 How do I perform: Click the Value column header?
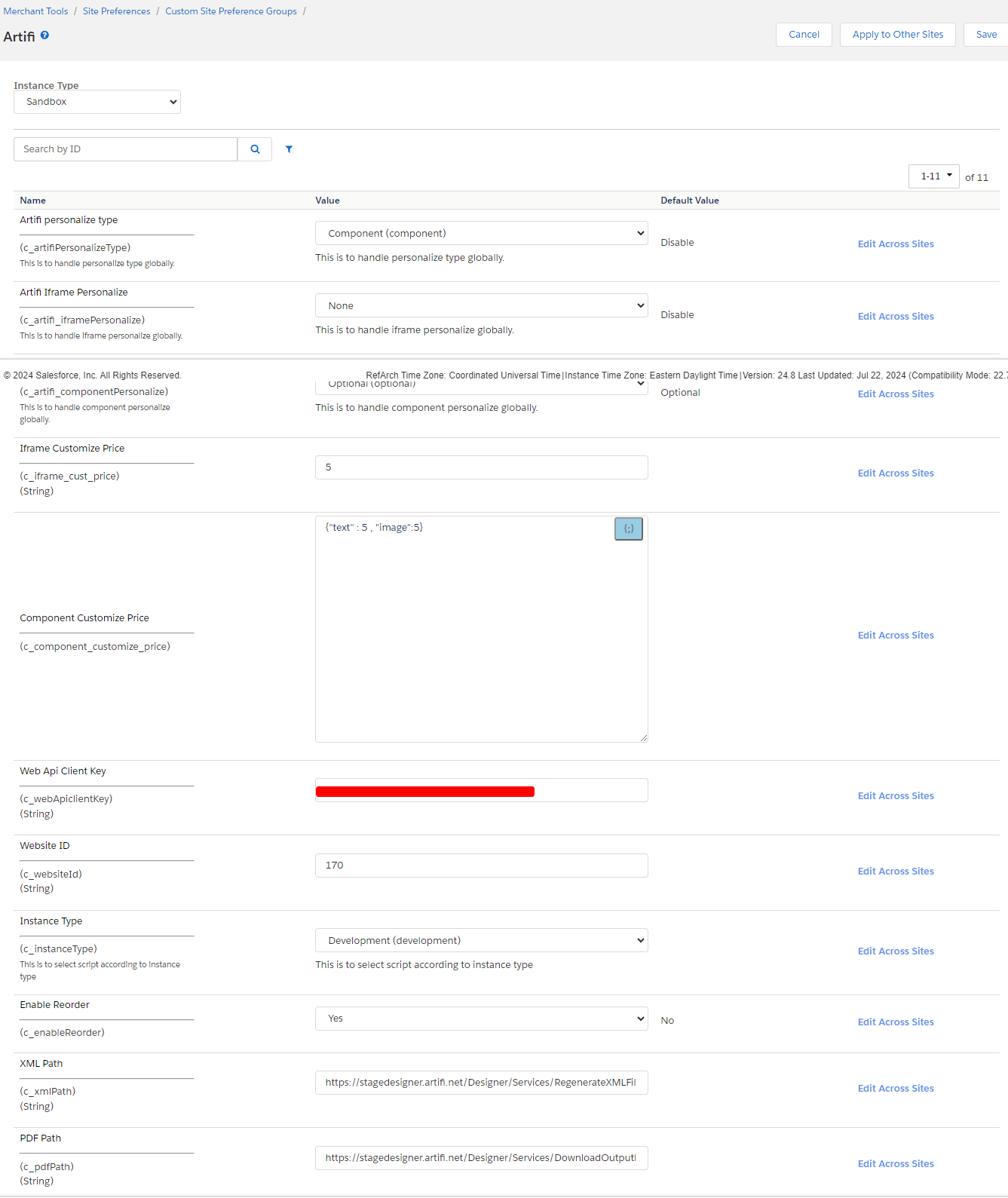327,201
